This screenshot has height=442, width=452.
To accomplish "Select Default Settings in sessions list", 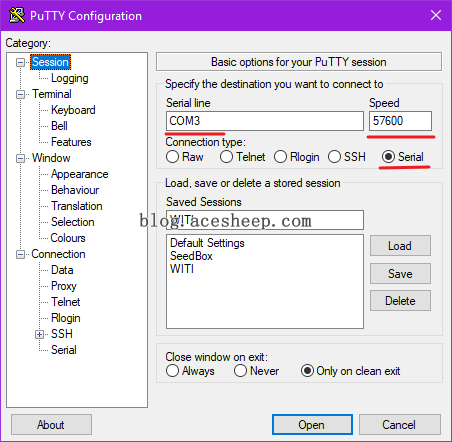I will pos(207,243).
